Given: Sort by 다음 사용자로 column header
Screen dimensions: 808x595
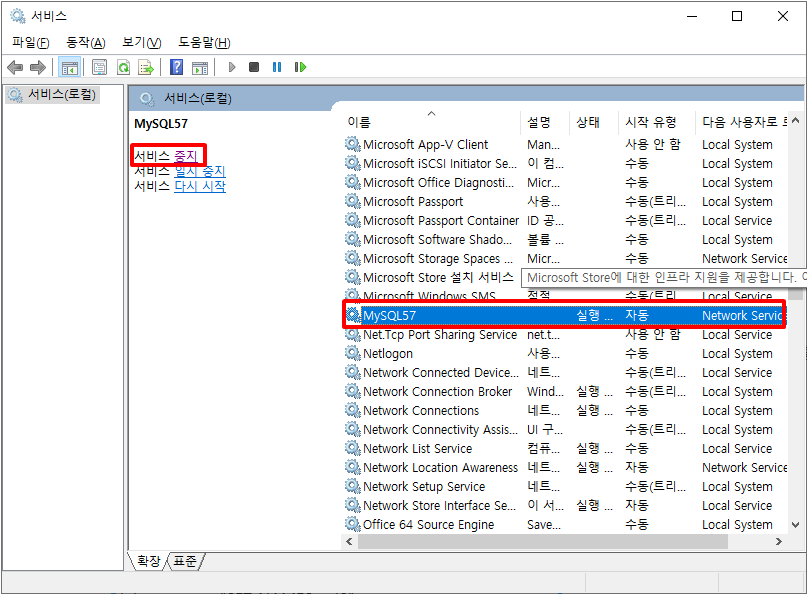Looking at the screenshot, I should point(741,122).
